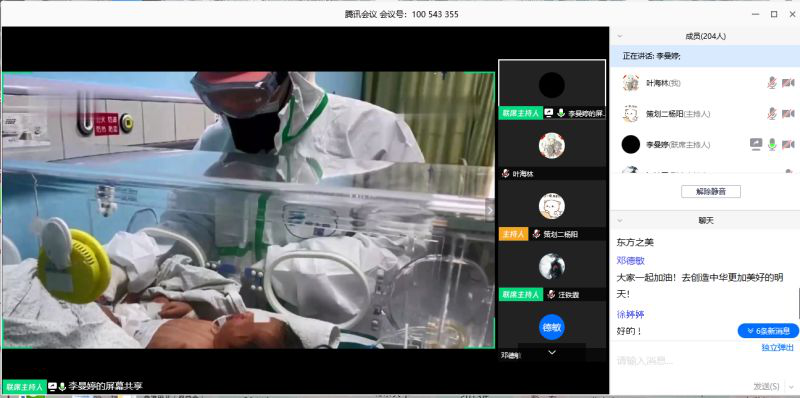This screenshot has width=800, height=398.
Task: Expand more participants with the down chevron
Action: pyautogui.click(x=552, y=352)
